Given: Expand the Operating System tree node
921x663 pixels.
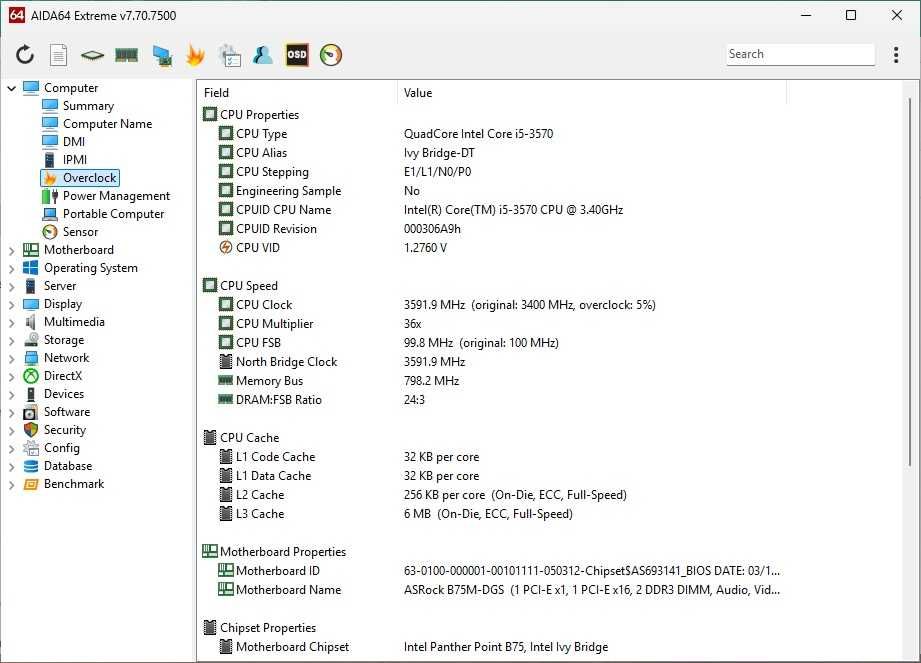Looking at the screenshot, I should tap(11, 269).
